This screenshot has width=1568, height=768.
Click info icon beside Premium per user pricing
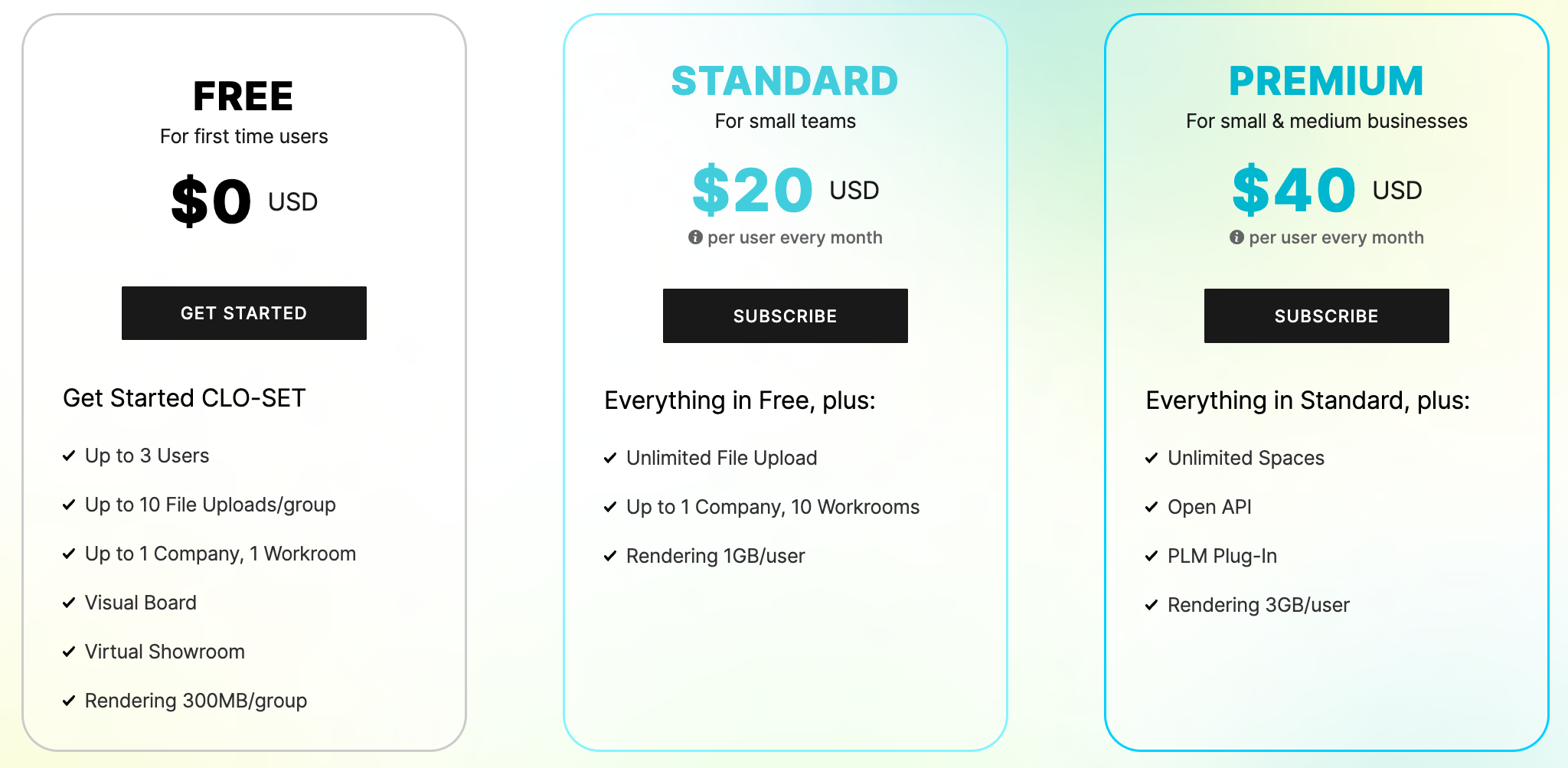pyautogui.click(x=1236, y=237)
